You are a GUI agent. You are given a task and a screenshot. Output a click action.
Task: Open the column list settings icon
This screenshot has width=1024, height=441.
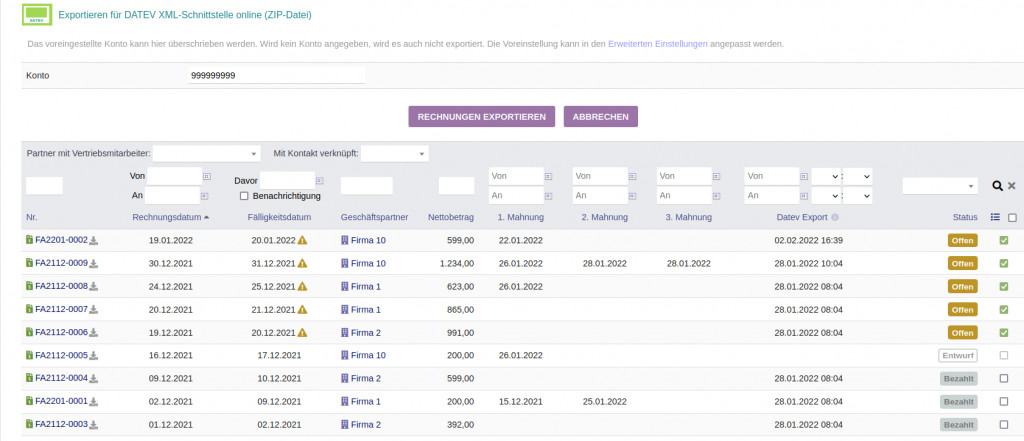pyautogui.click(x=995, y=217)
